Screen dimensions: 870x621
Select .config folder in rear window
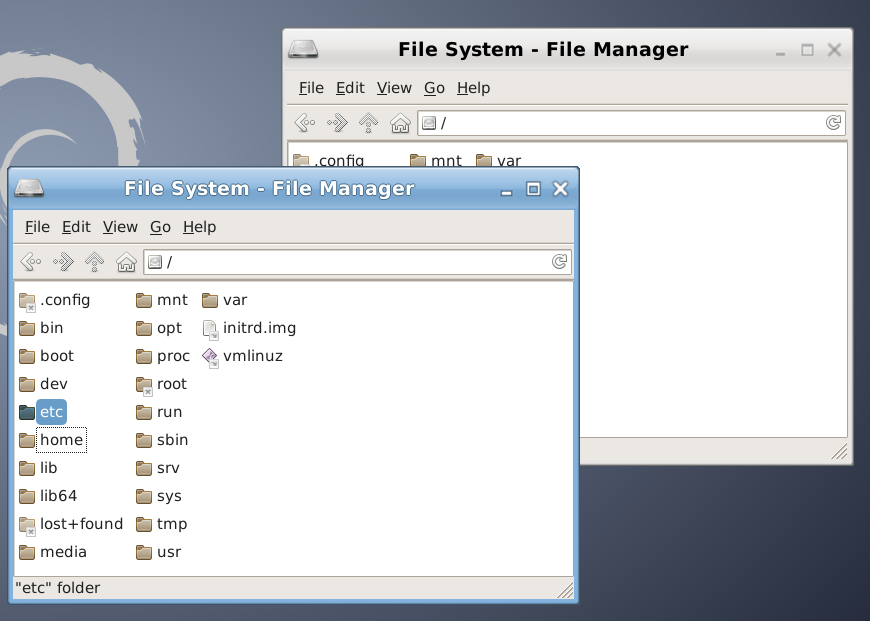[x=328, y=160]
